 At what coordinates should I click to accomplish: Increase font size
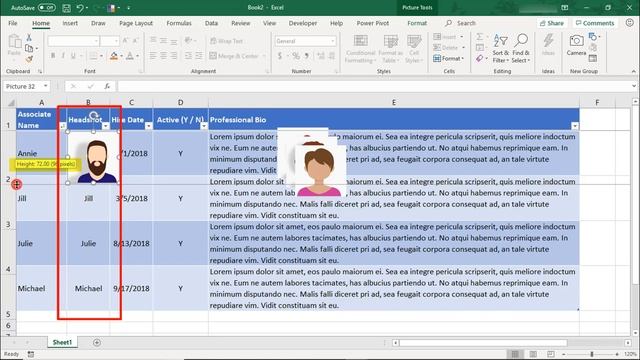(x=125, y=40)
